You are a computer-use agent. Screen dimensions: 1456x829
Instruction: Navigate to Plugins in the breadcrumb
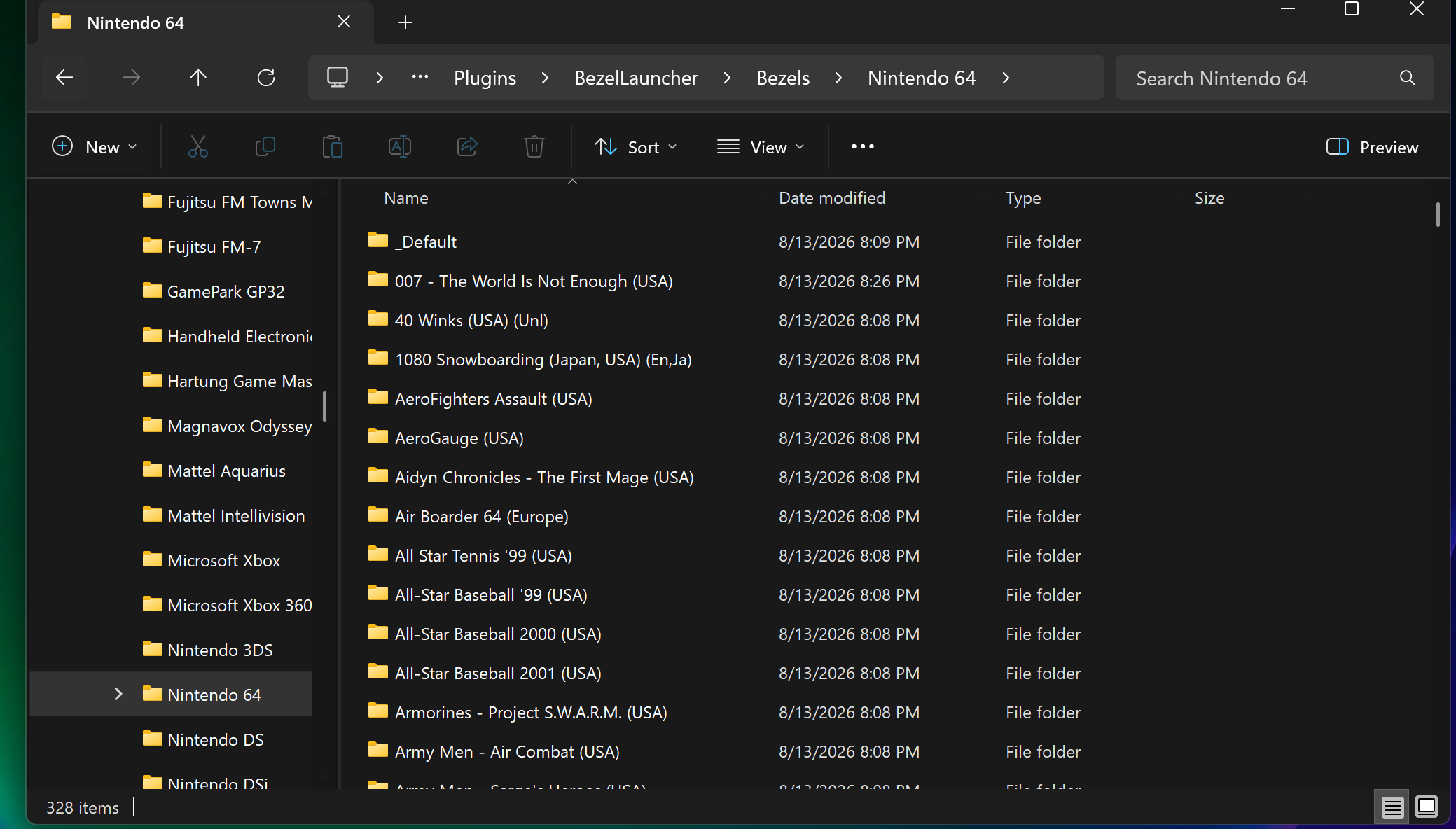[x=485, y=78]
